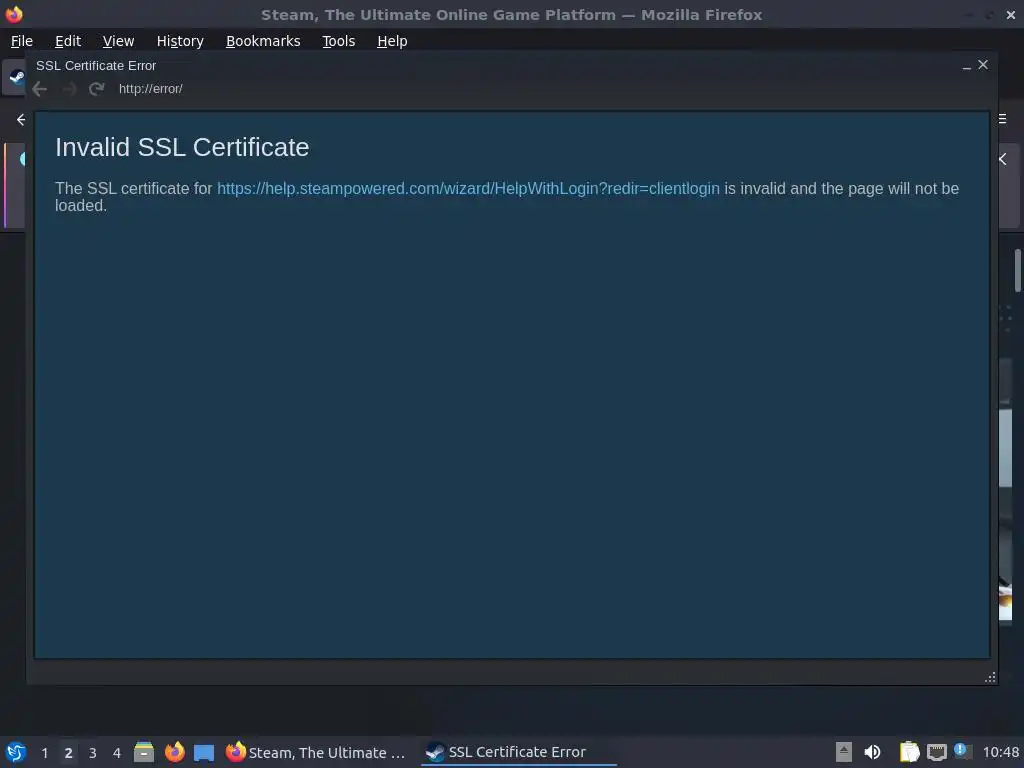The width and height of the screenshot is (1024, 768).
Task: Click the resize grip of SSL error window
Action: pyautogui.click(x=990, y=677)
